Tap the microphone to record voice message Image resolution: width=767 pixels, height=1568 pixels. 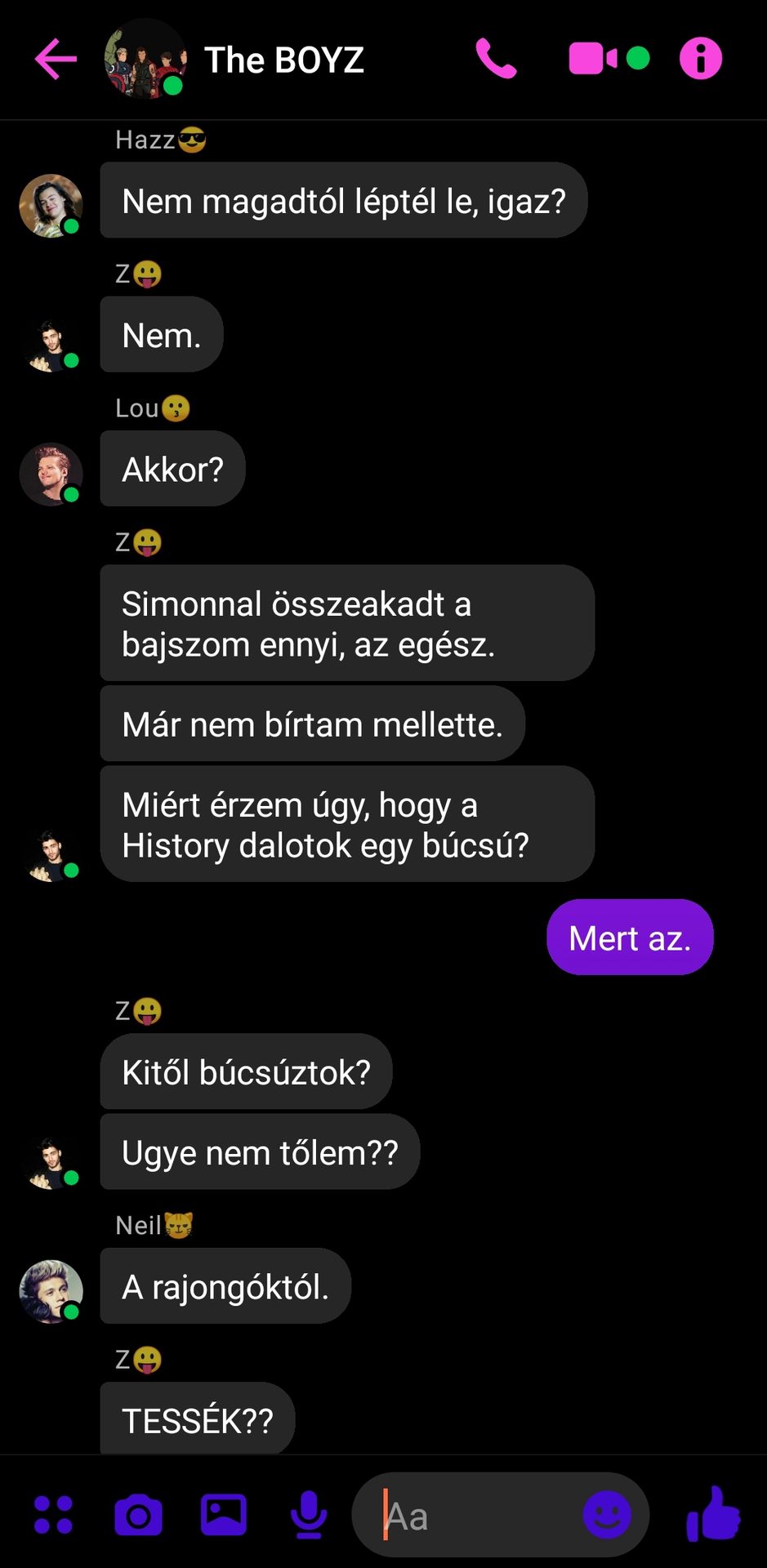tap(309, 1516)
